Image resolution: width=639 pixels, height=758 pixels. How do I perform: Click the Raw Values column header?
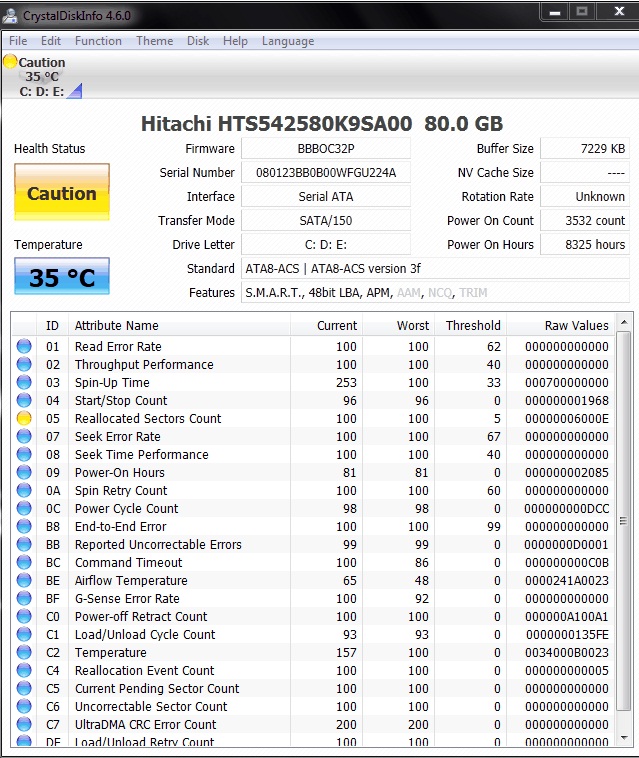(561, 325)
